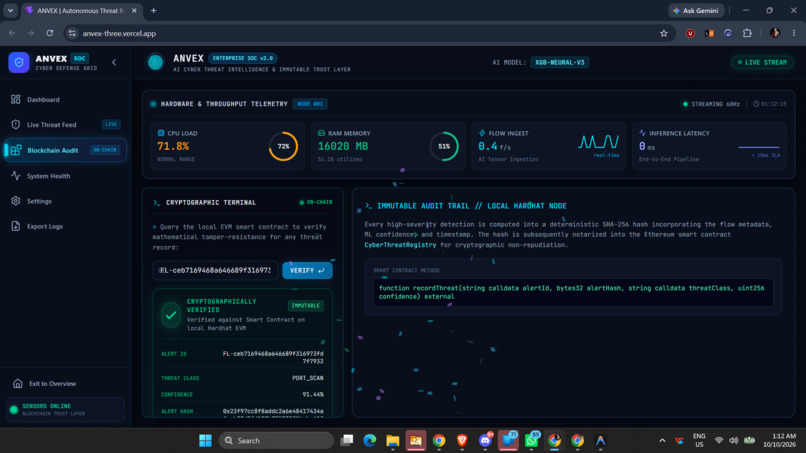
Task: Click the verified green checkmark icon
Action: coord(171,315)
